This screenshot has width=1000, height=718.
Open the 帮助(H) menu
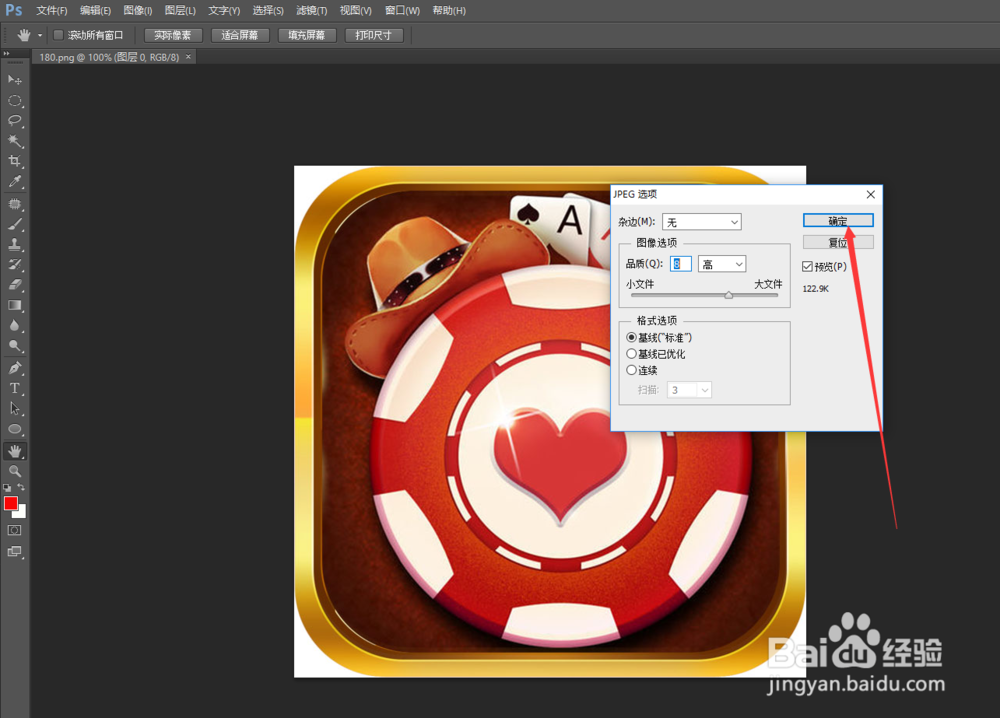point(449,10)
